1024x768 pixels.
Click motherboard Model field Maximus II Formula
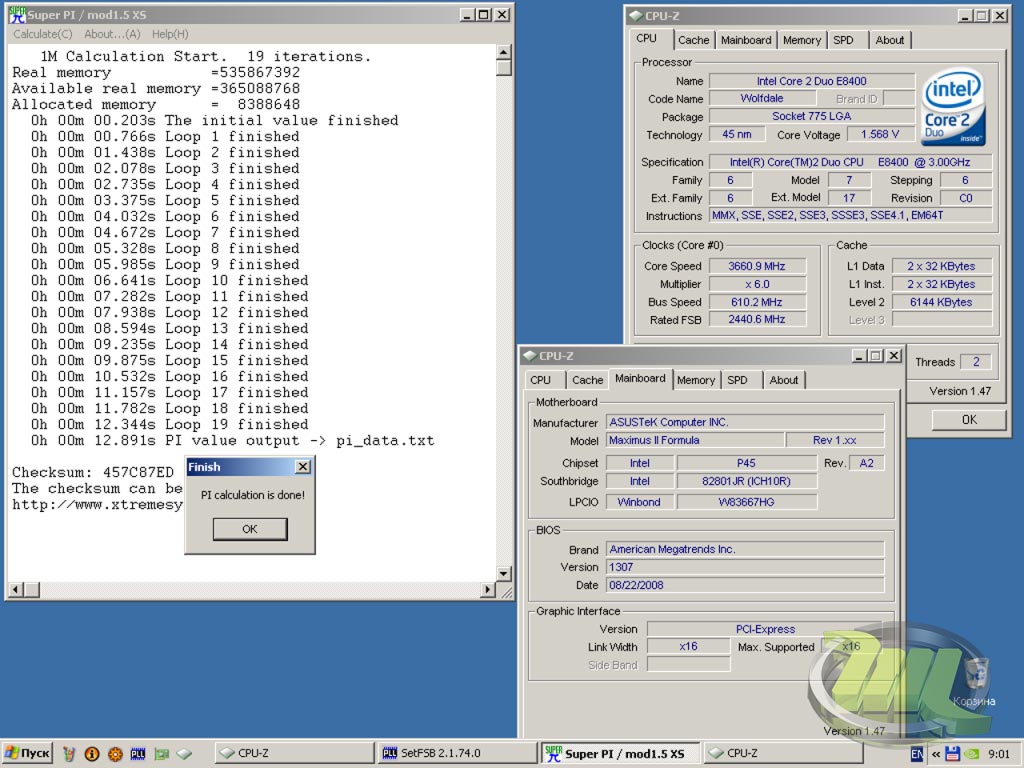point(695,440)
